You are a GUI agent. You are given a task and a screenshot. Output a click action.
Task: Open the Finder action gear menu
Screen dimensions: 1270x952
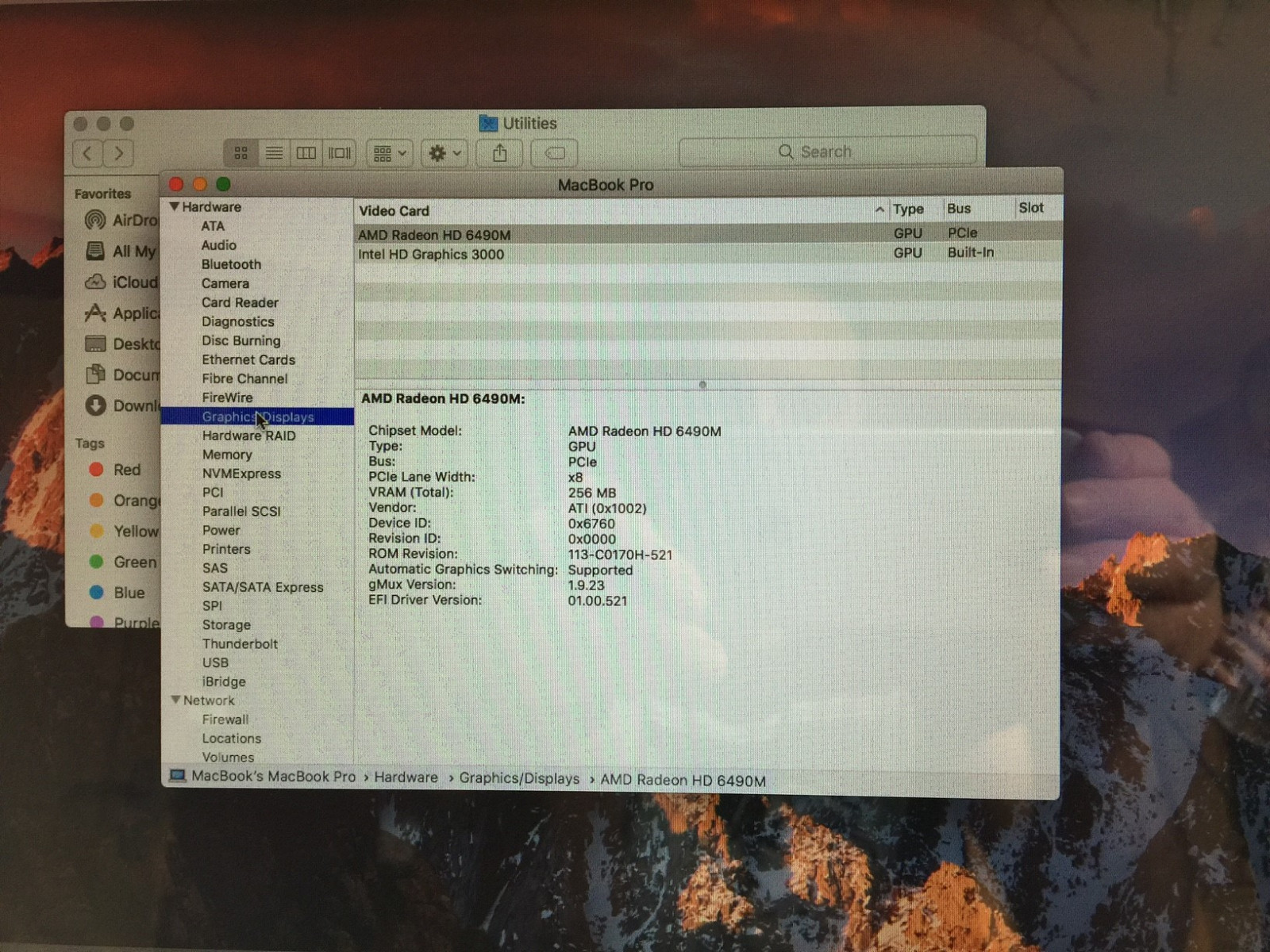click(x=444, y=152)
